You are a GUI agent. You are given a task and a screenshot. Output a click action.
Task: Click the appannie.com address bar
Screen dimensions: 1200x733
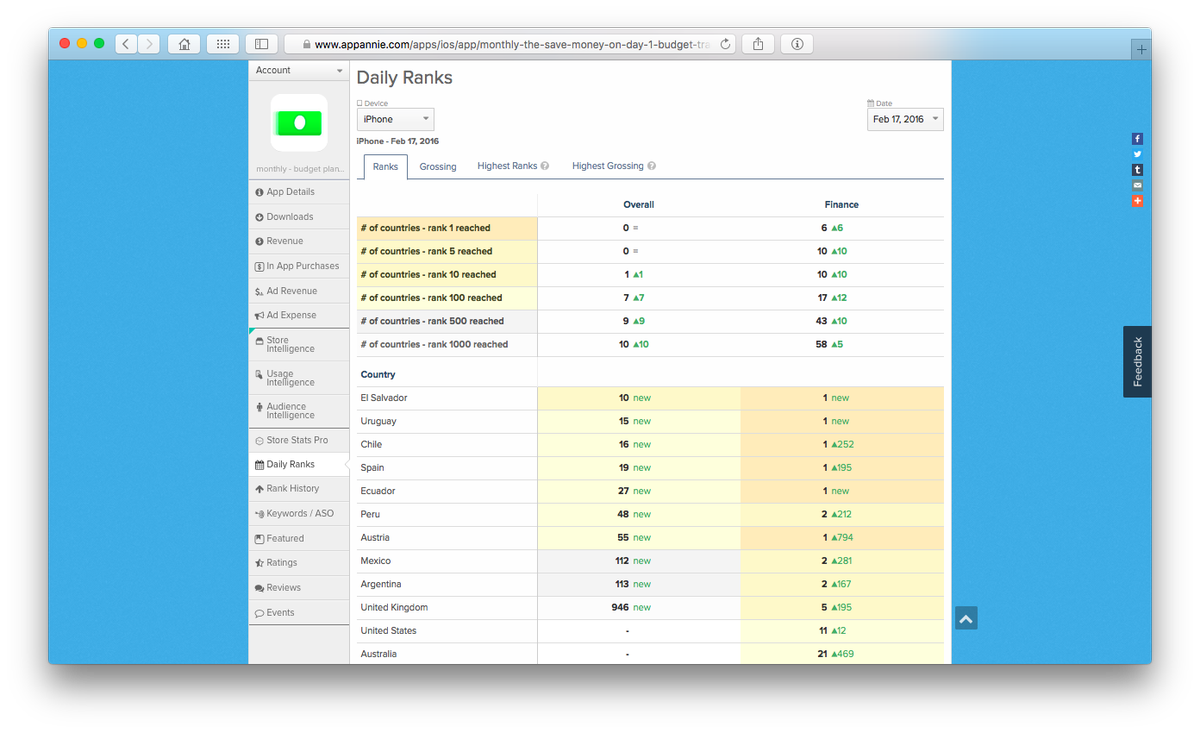(x=510, y=44)
